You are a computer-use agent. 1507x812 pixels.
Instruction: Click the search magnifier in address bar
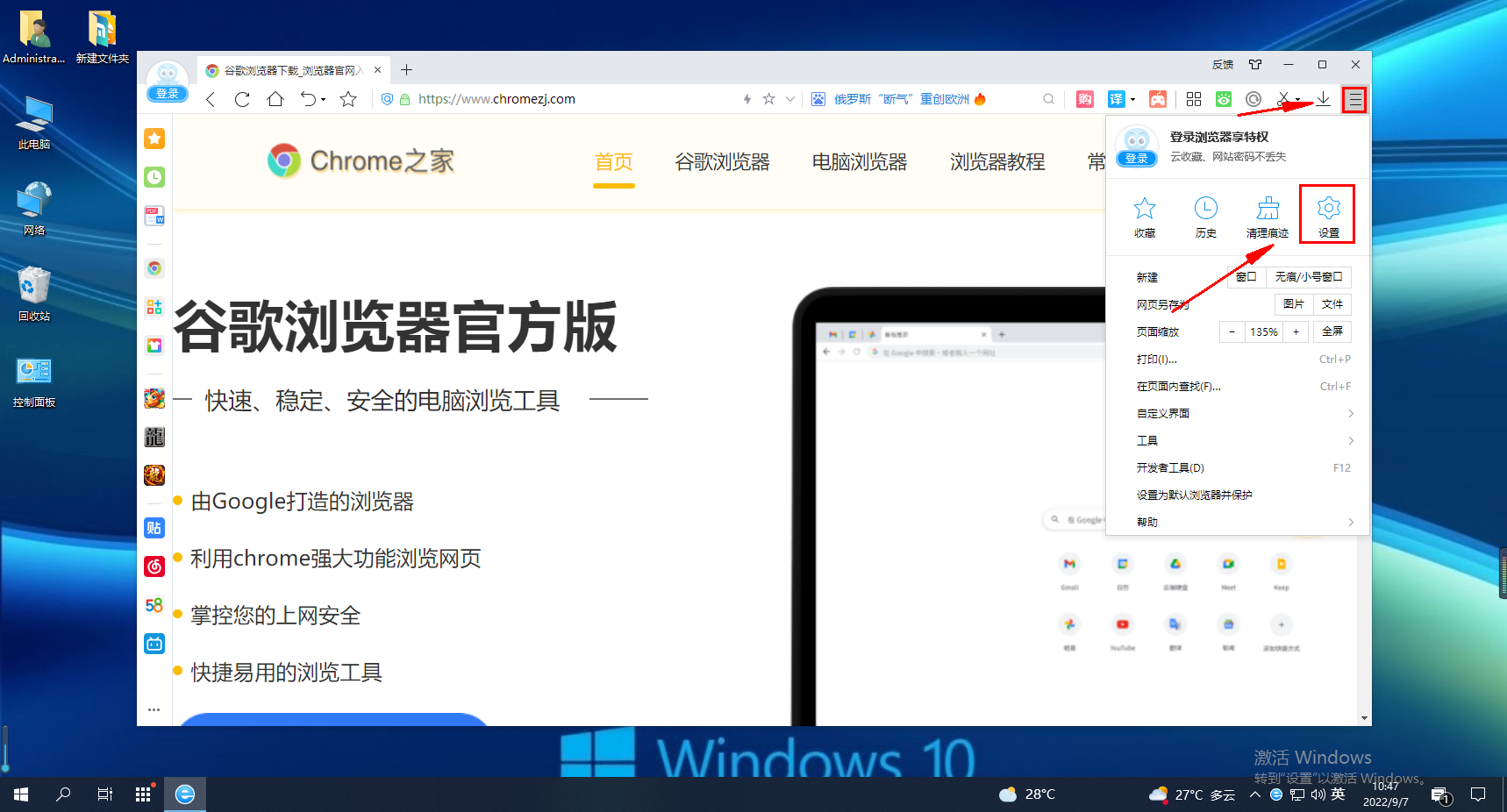pos(1048,99)
